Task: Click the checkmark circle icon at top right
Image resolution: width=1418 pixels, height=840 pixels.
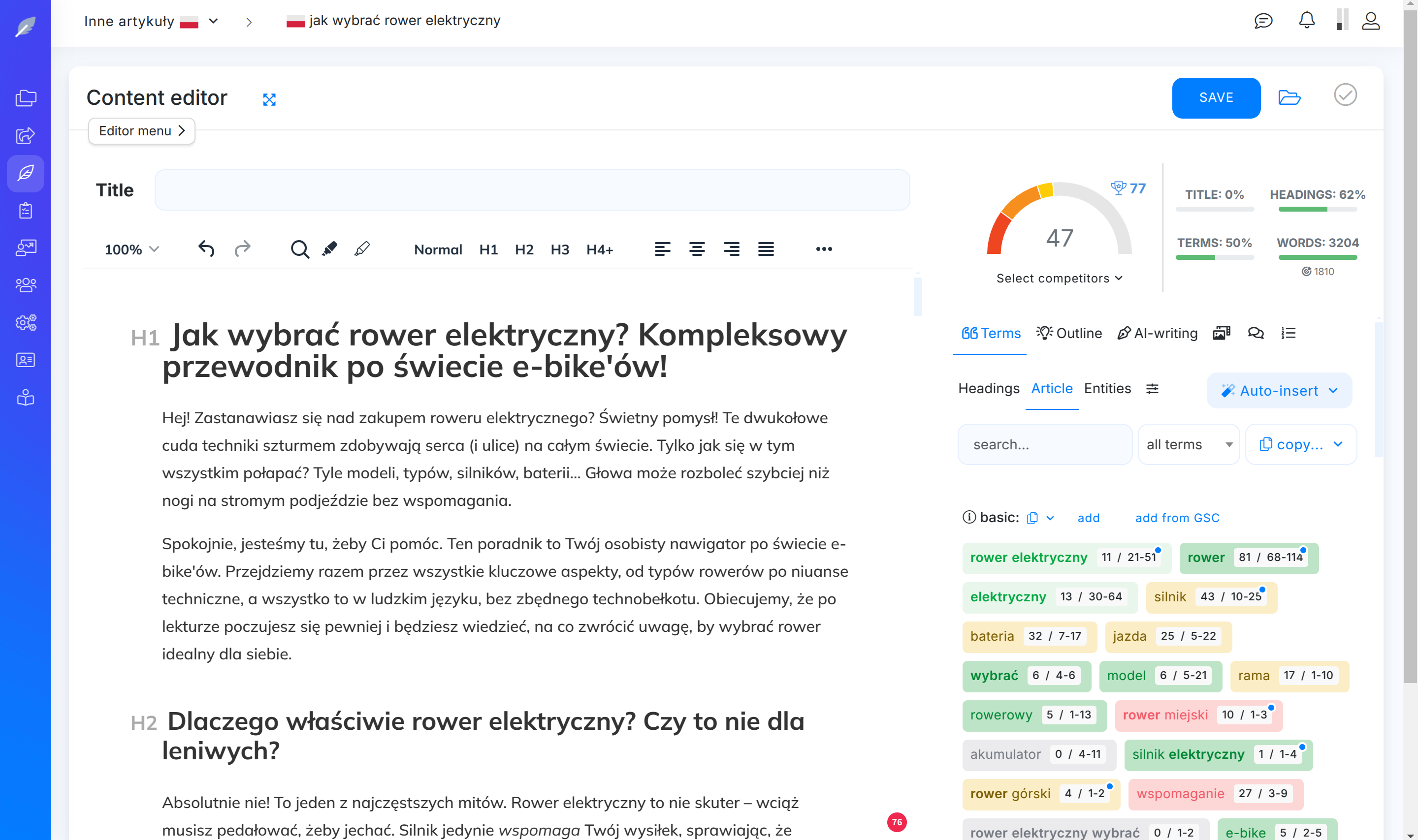Action: 1345,95
